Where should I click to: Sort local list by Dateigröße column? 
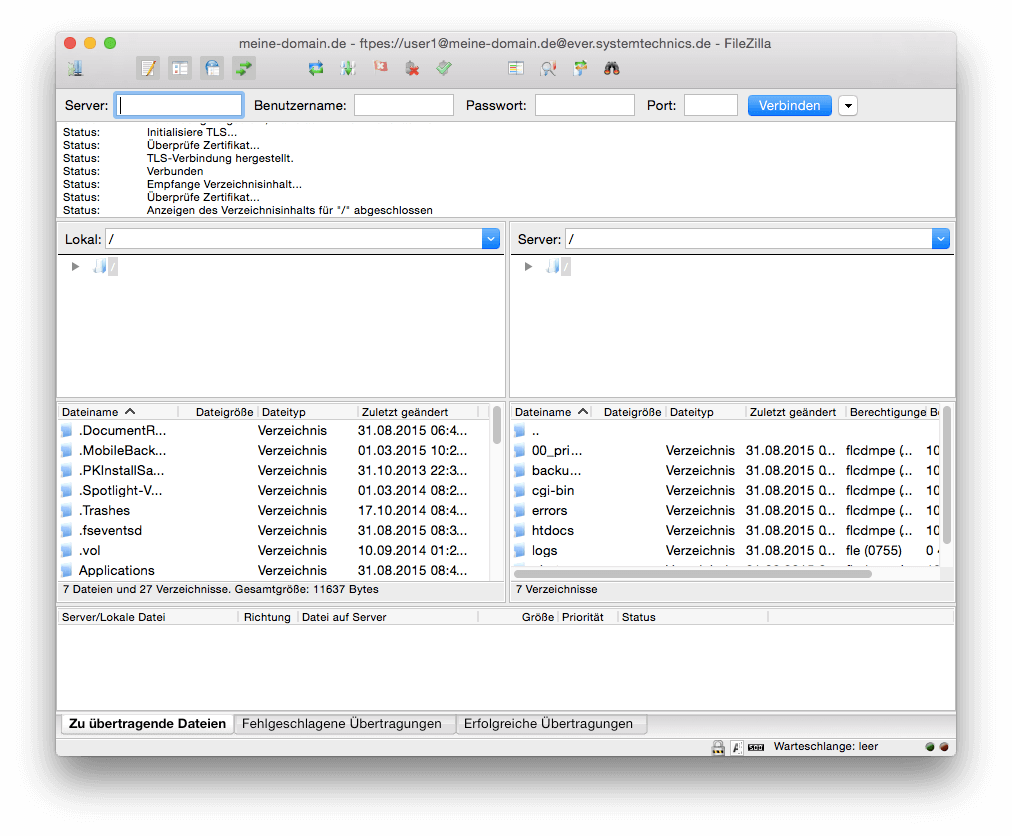pyautogui.click(x=218, y=412)
